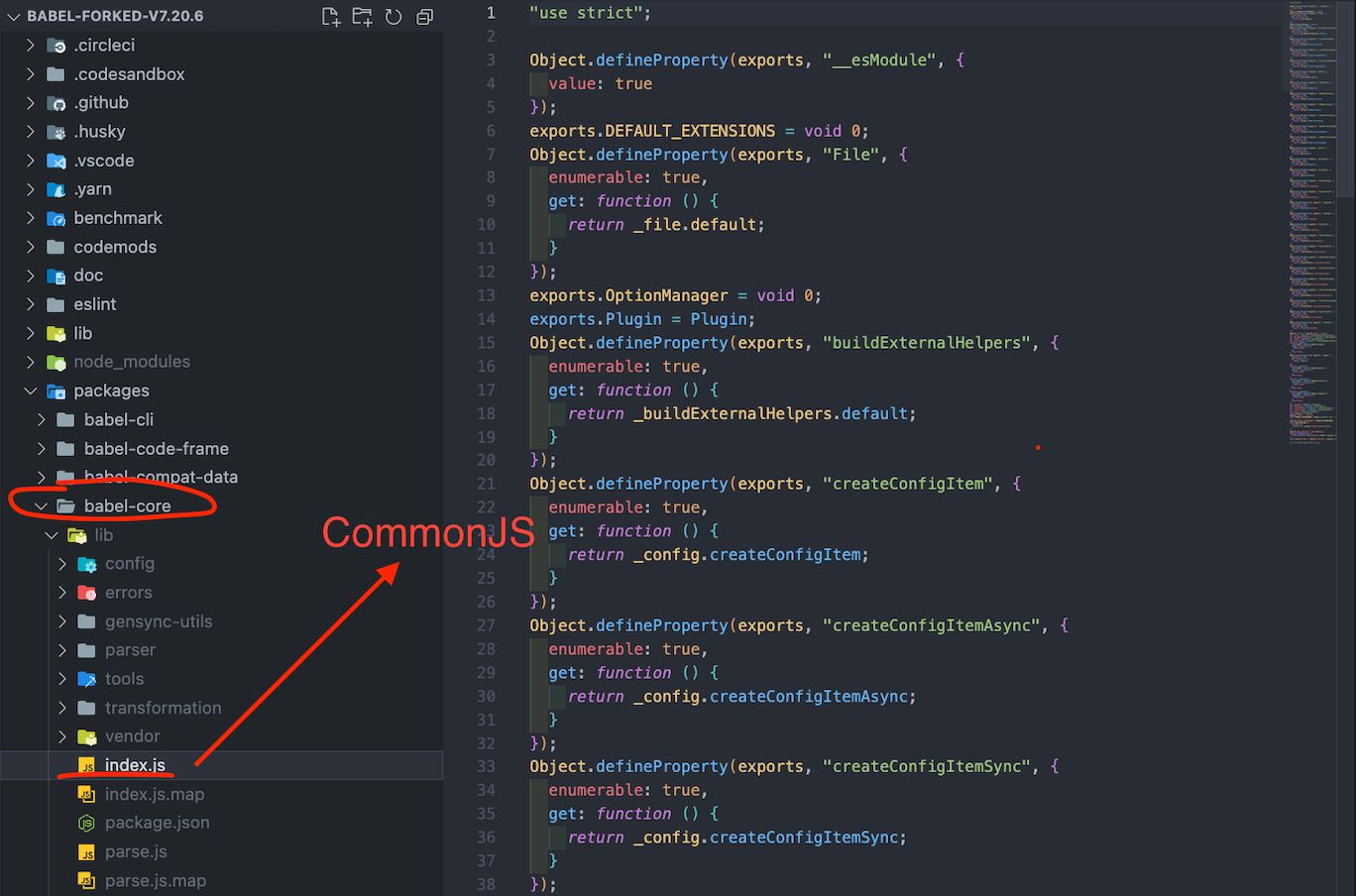
Task: Collapse the BABEL-FORKED-V7.20.6 root section
Action: [x=14, y=17]
